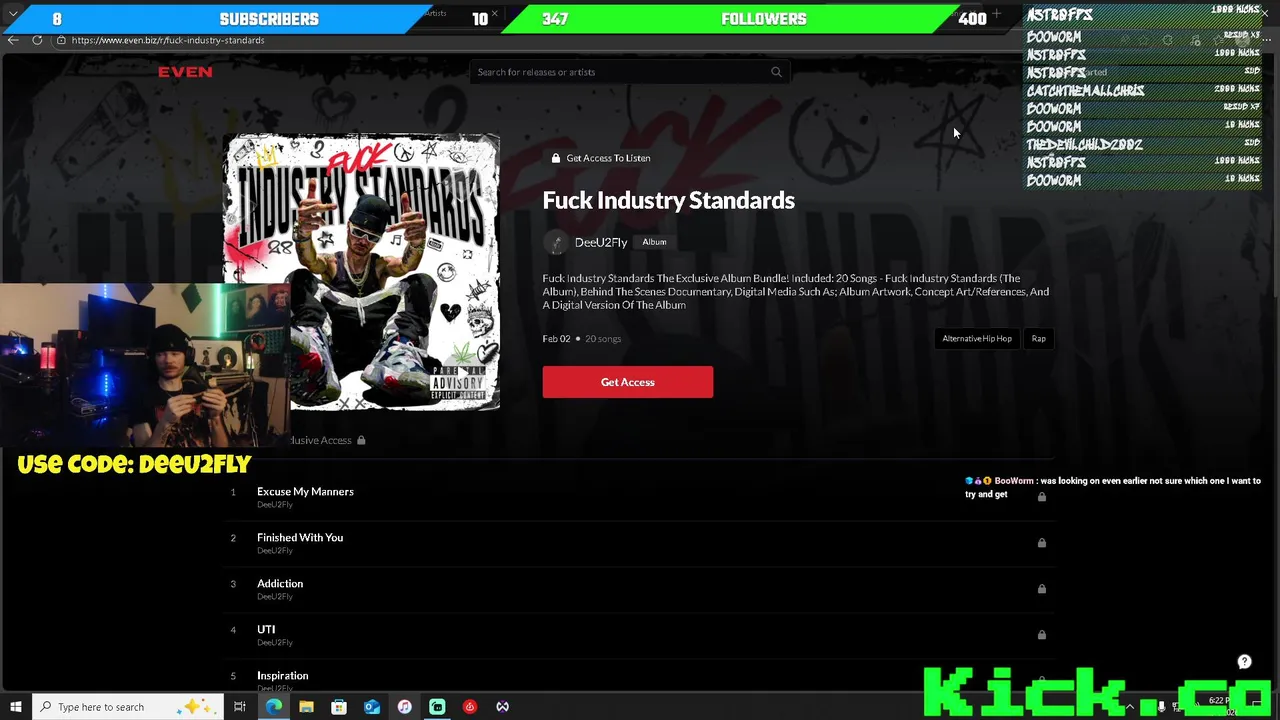Click DeeU2Fly under the Addiction track
The height and width of the screenshot is (720, 1280).
tap(274, 597)
